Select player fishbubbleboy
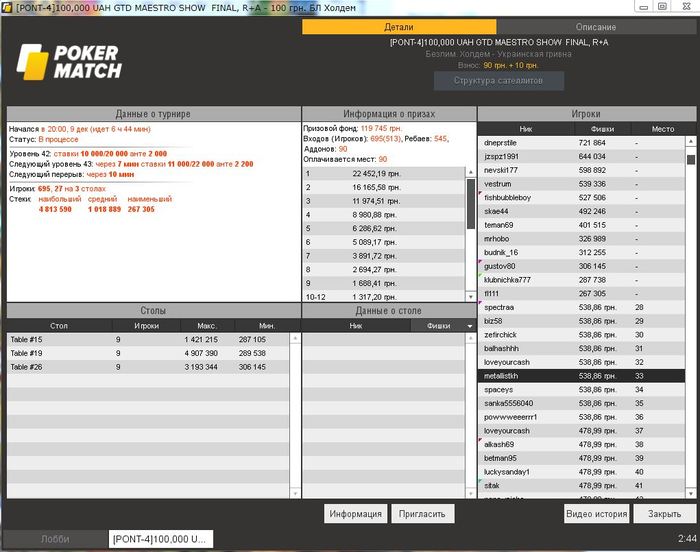700x552 pixels. pos(581,198)
